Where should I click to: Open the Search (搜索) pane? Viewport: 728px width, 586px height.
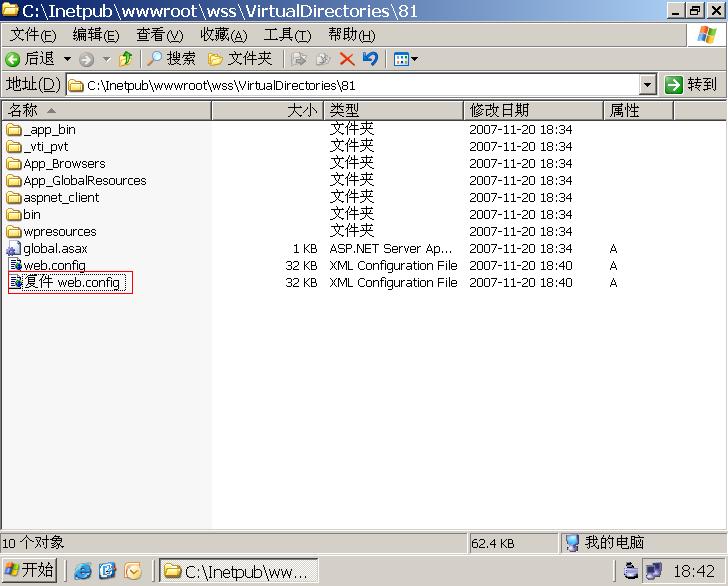172,59
